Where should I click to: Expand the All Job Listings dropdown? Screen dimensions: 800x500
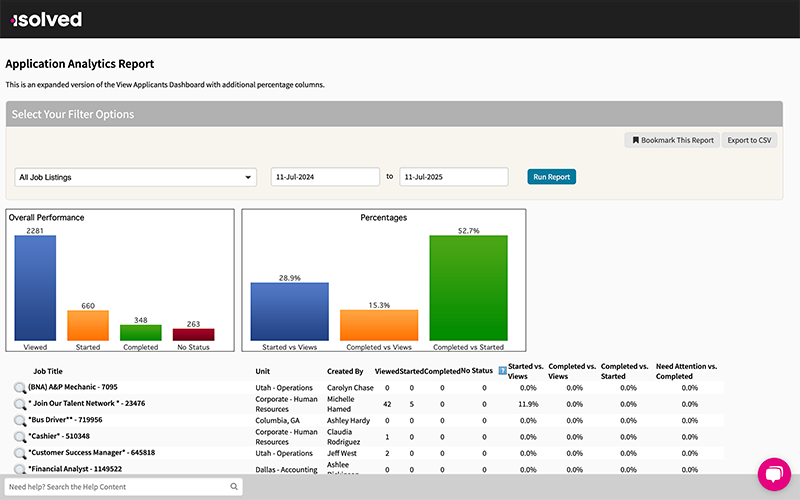pos(136,177)
